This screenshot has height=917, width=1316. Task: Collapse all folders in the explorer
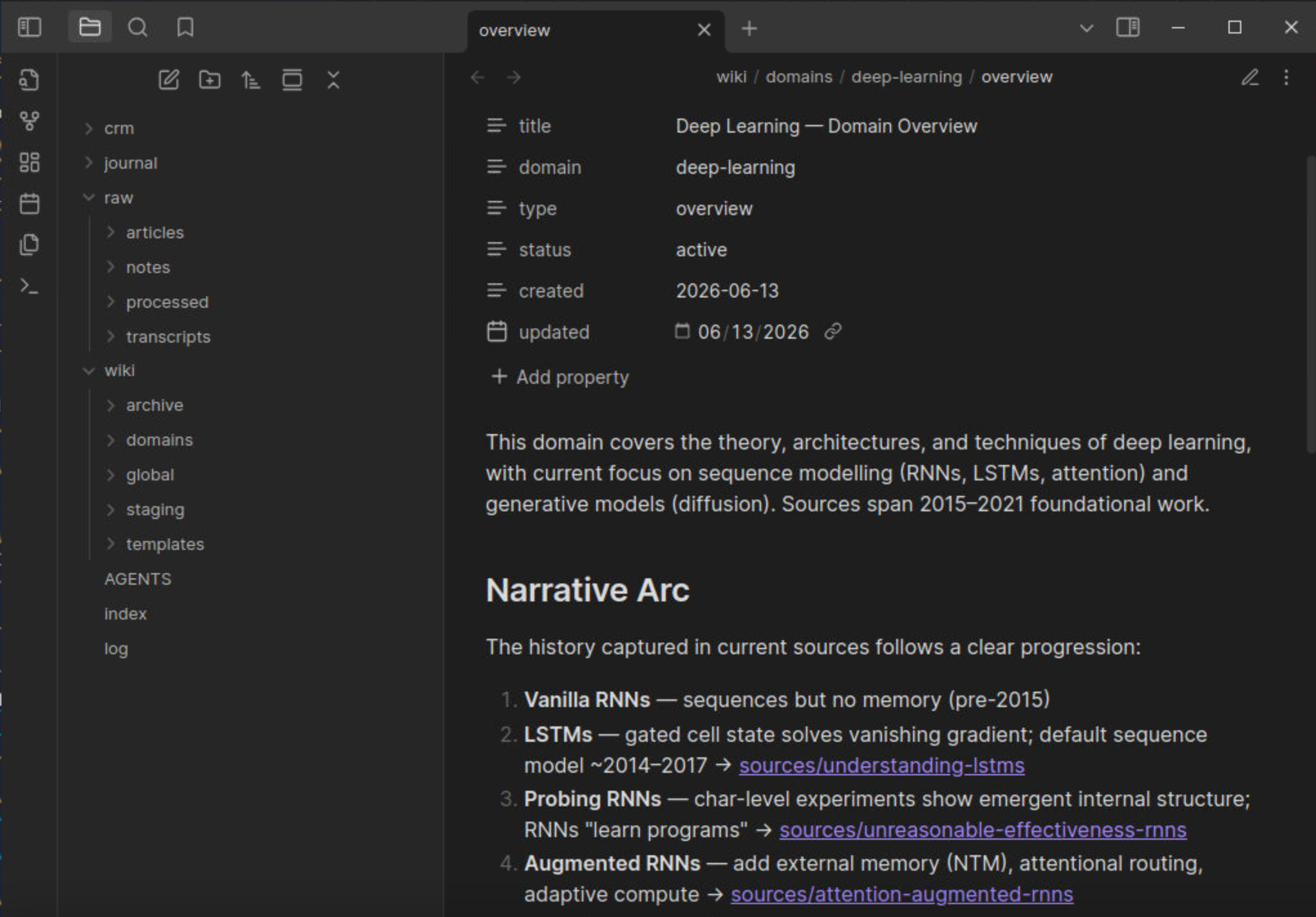pos(334,80)
